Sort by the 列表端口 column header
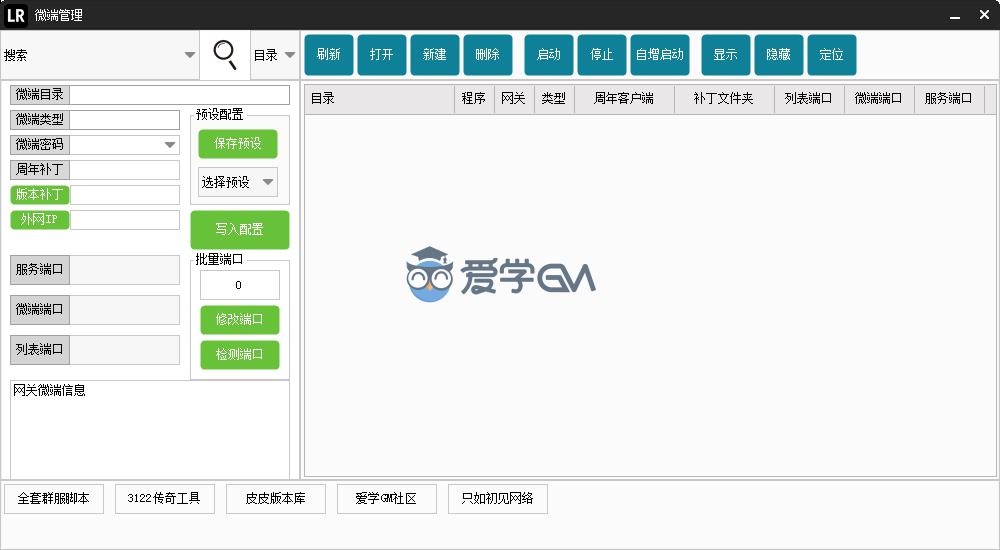Image resolution: width=1000 pixels, height=550 pixels. [809, 99]
